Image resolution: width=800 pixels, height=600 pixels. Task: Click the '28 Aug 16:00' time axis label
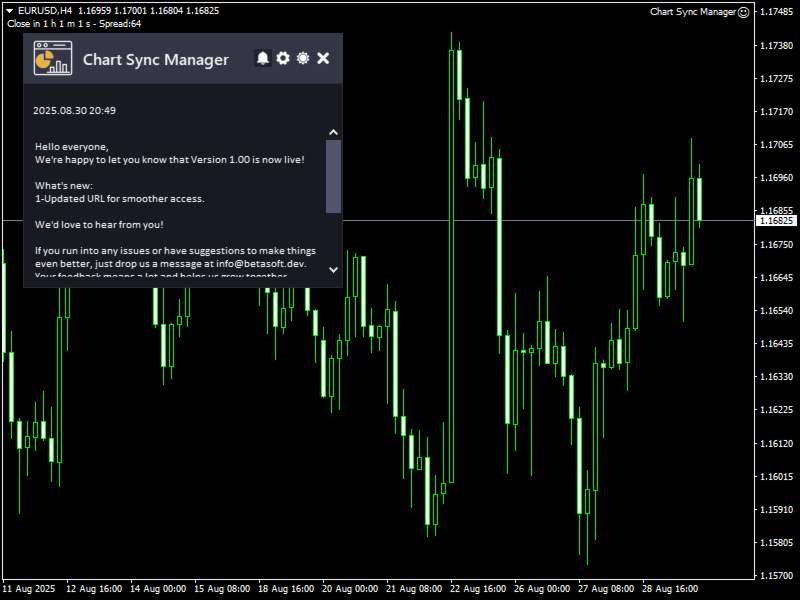pos(670,588)
